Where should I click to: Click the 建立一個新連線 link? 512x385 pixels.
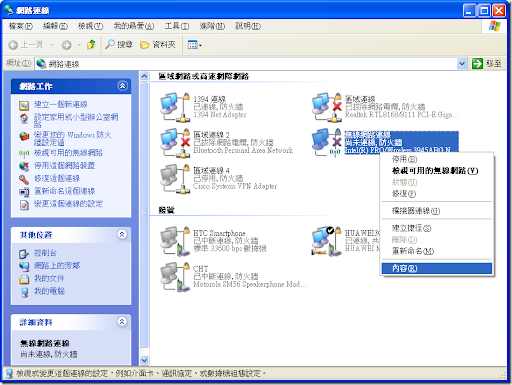(60, 105)
